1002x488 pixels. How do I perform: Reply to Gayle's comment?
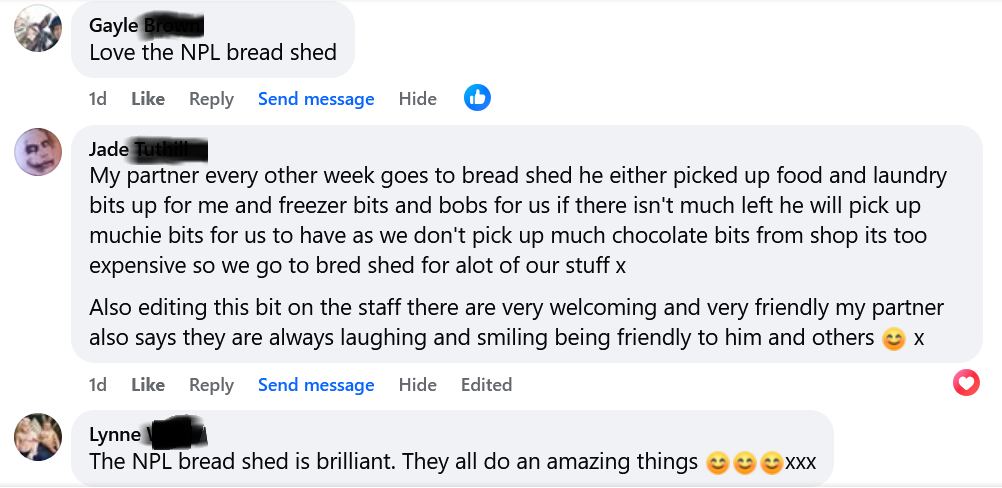[x=211, y=99]
